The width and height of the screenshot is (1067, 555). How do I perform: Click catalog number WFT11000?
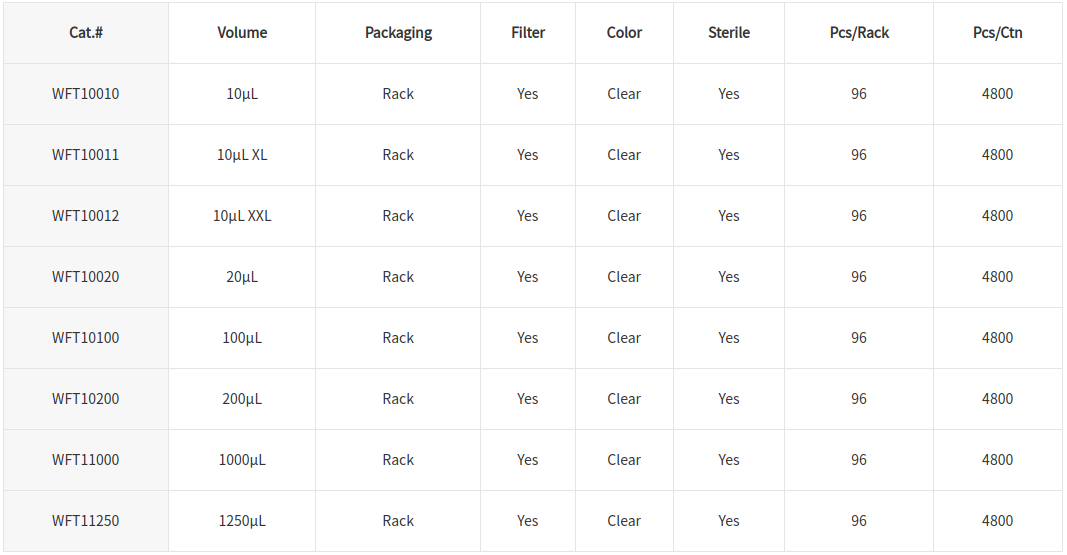[x=86, y=460]
